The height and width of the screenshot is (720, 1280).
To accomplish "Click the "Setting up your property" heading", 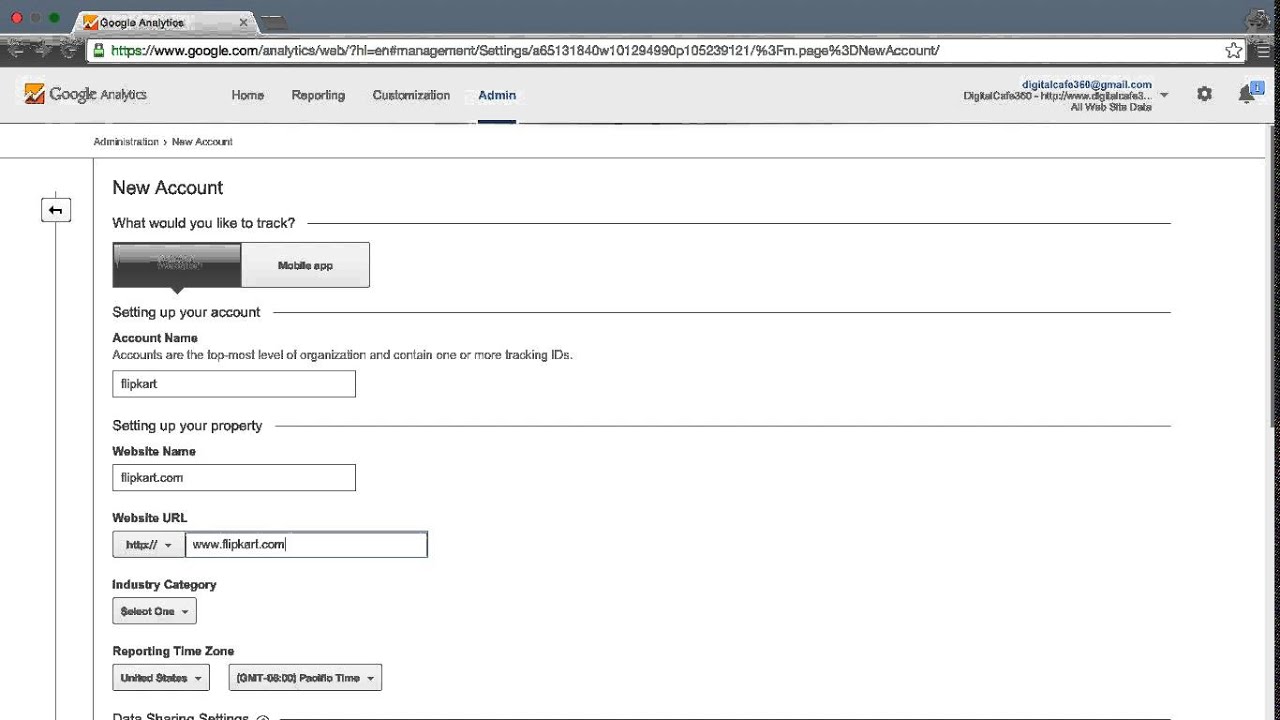I will click(x=187, y=426).
